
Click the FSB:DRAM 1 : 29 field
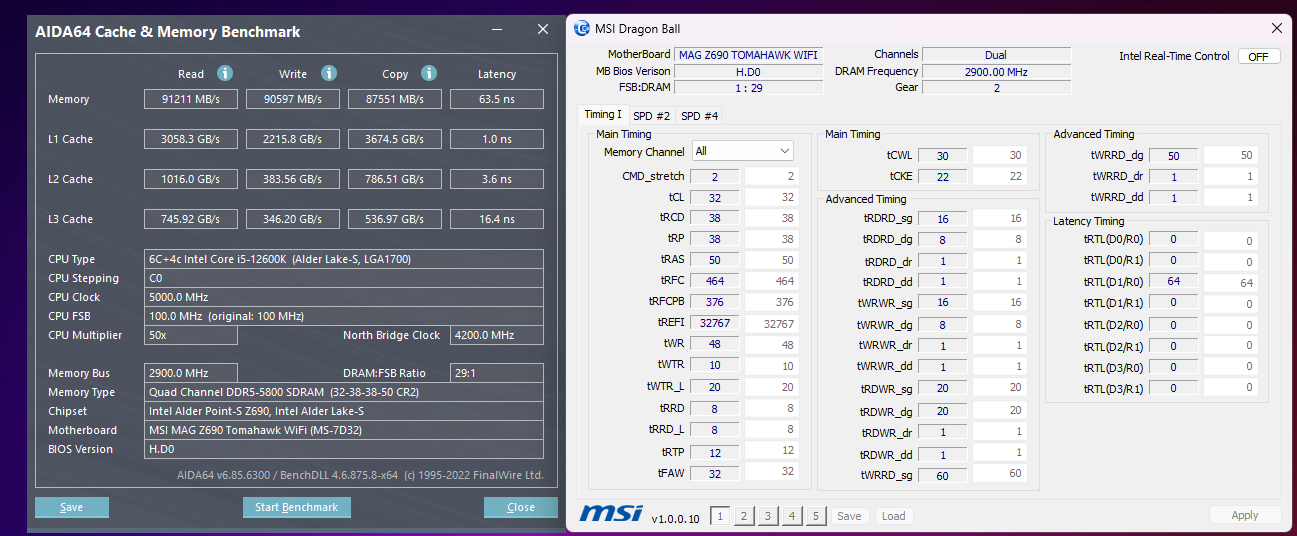(x=749, y=88)
